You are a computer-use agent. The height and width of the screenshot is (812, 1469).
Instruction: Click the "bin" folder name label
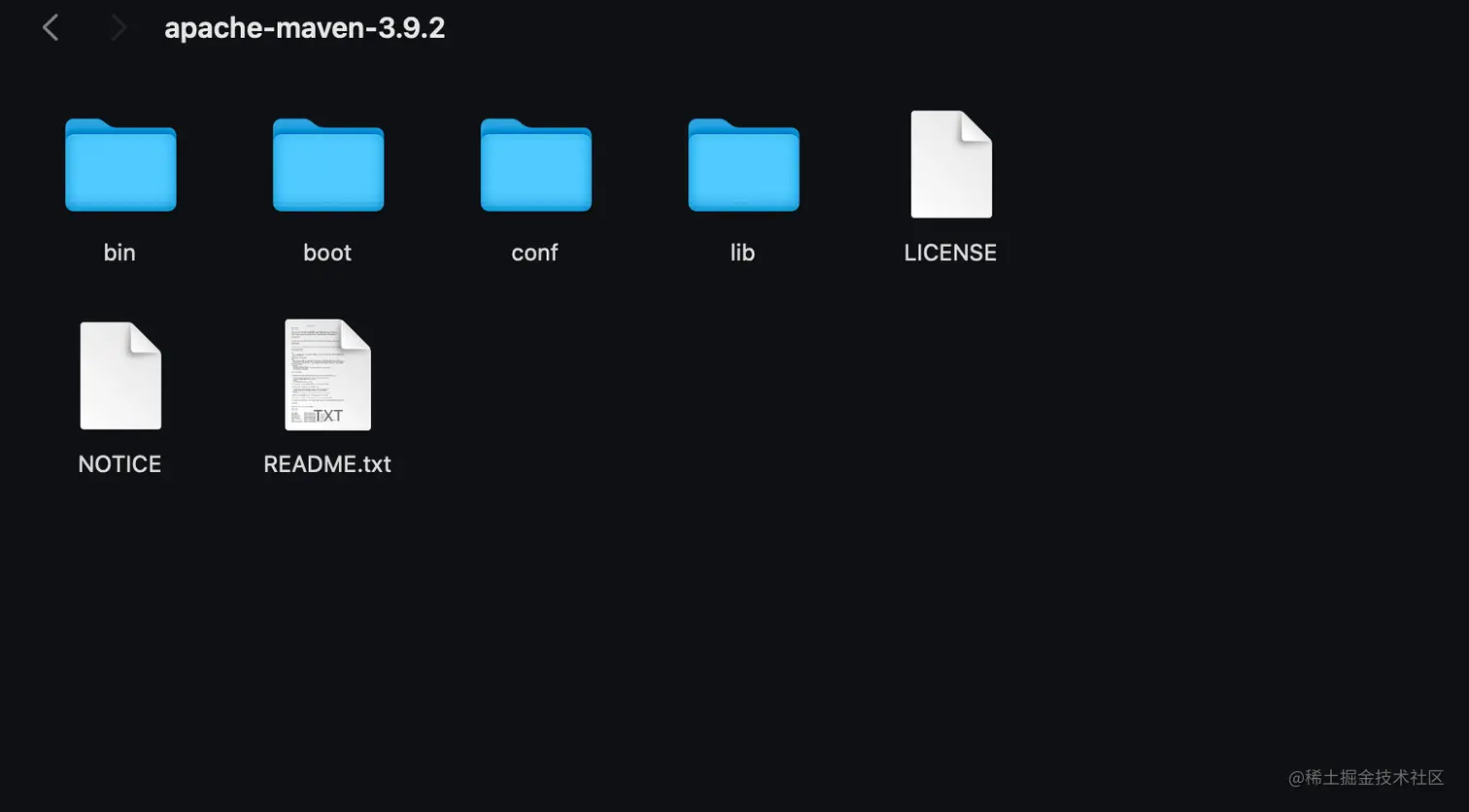tap(120, 253)
